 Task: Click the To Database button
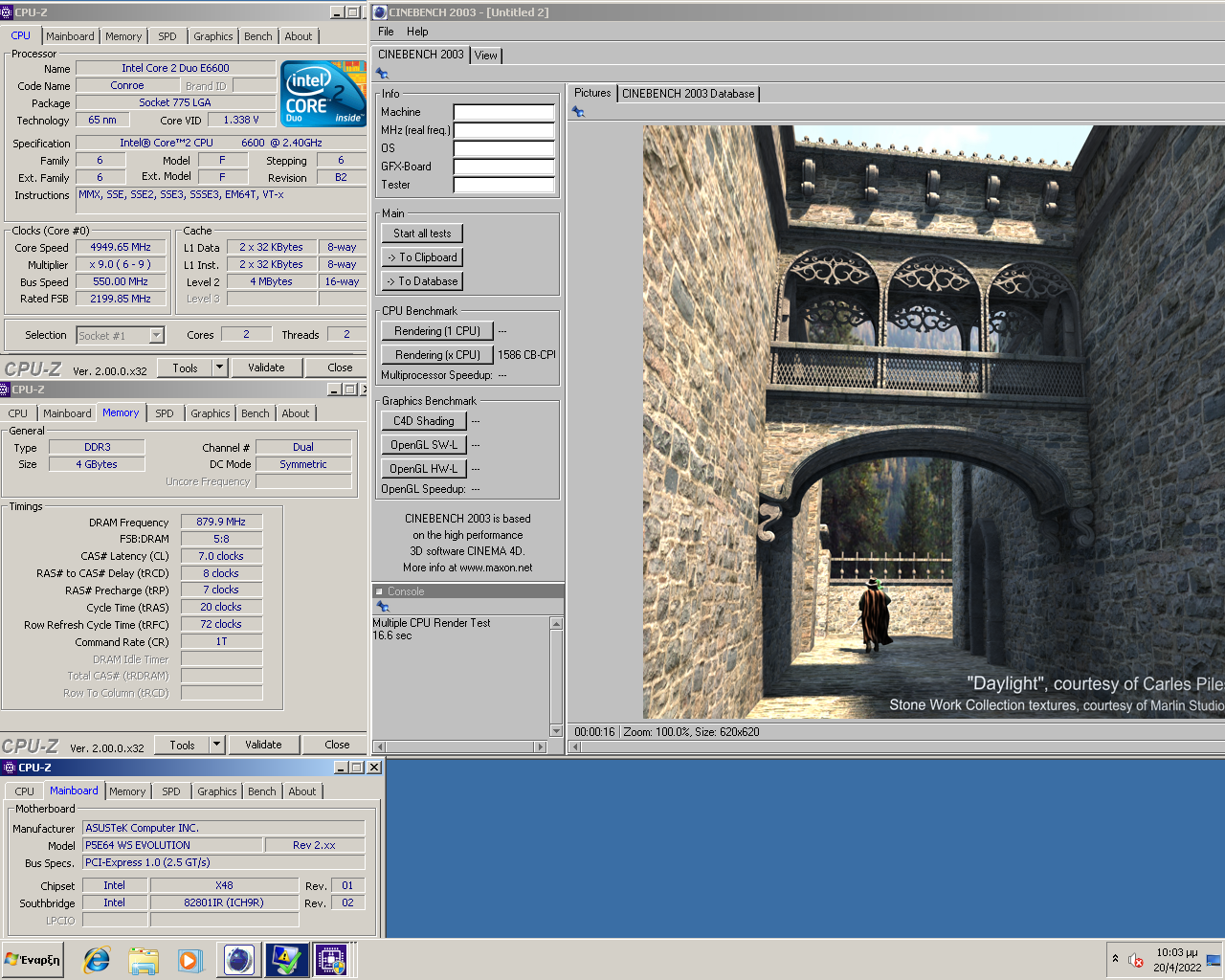[x=422, y=281]
